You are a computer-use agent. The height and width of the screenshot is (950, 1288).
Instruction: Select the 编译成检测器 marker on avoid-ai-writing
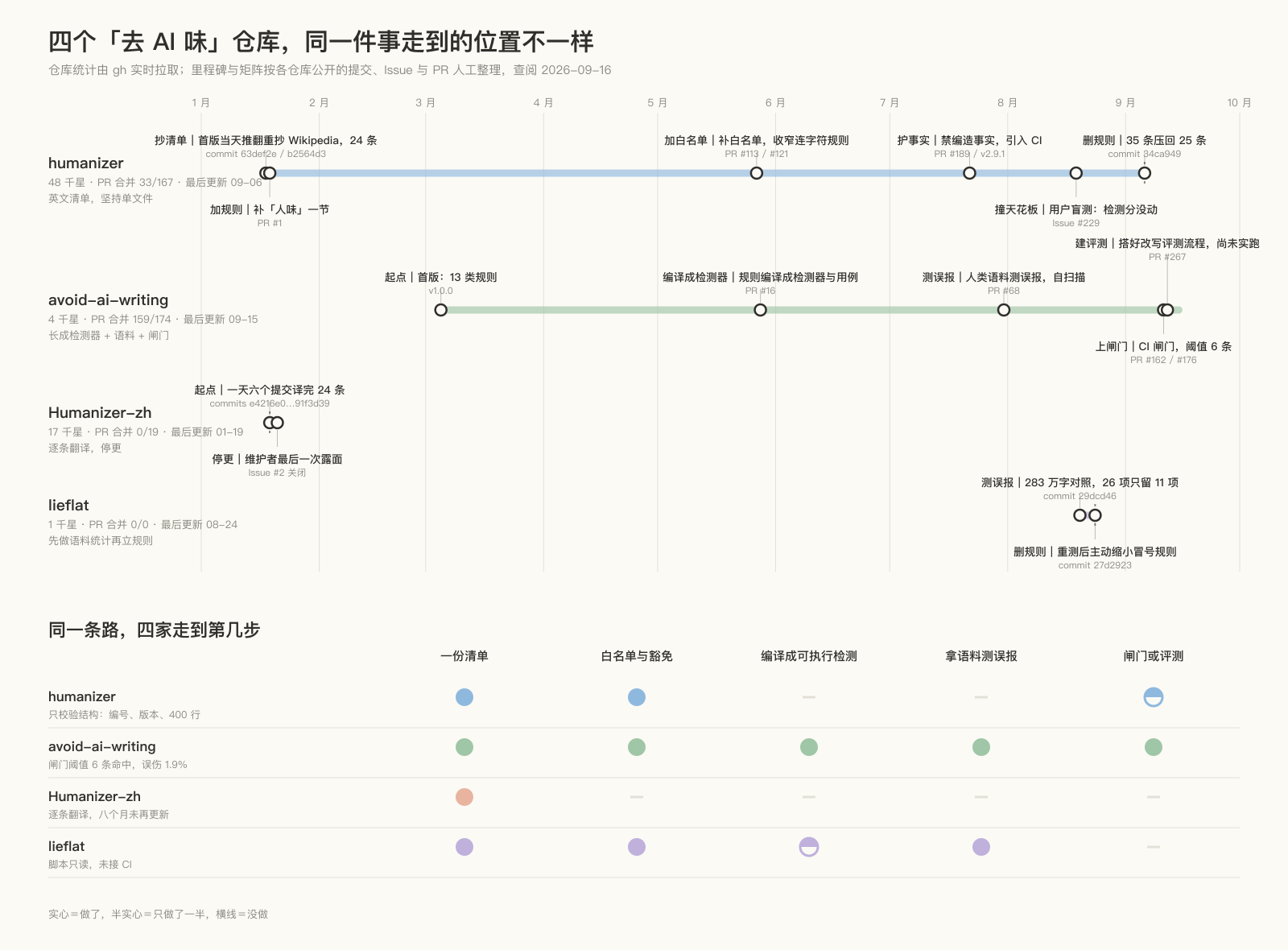point(761,310)
